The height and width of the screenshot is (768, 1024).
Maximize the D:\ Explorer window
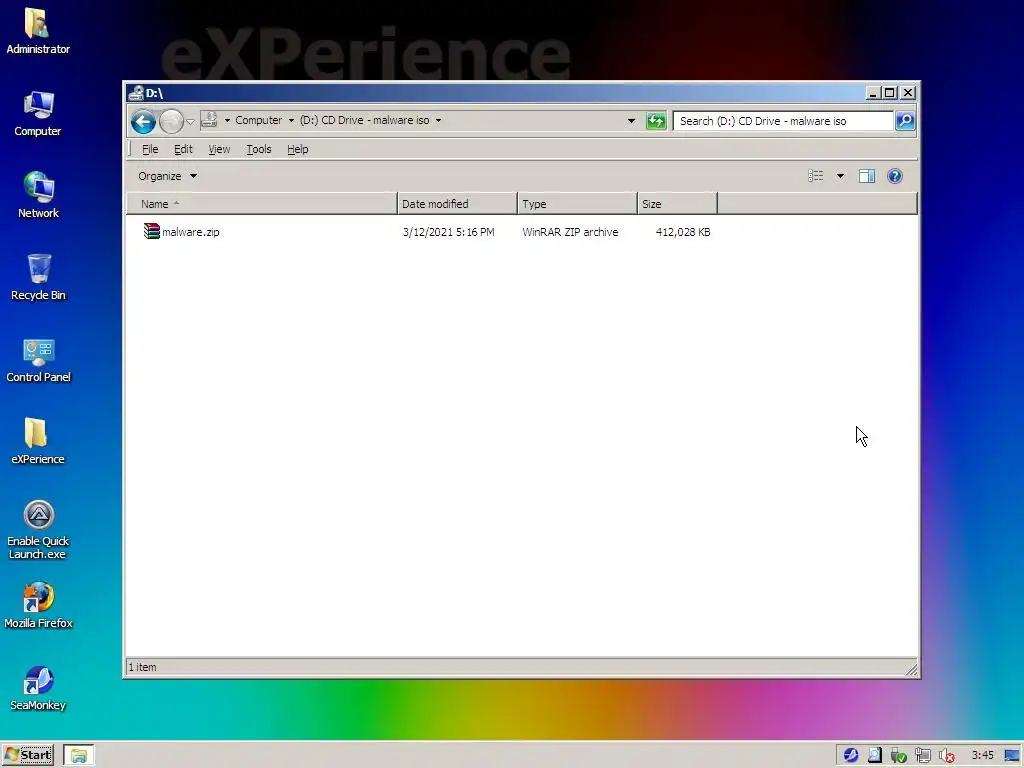coord(889,93)
